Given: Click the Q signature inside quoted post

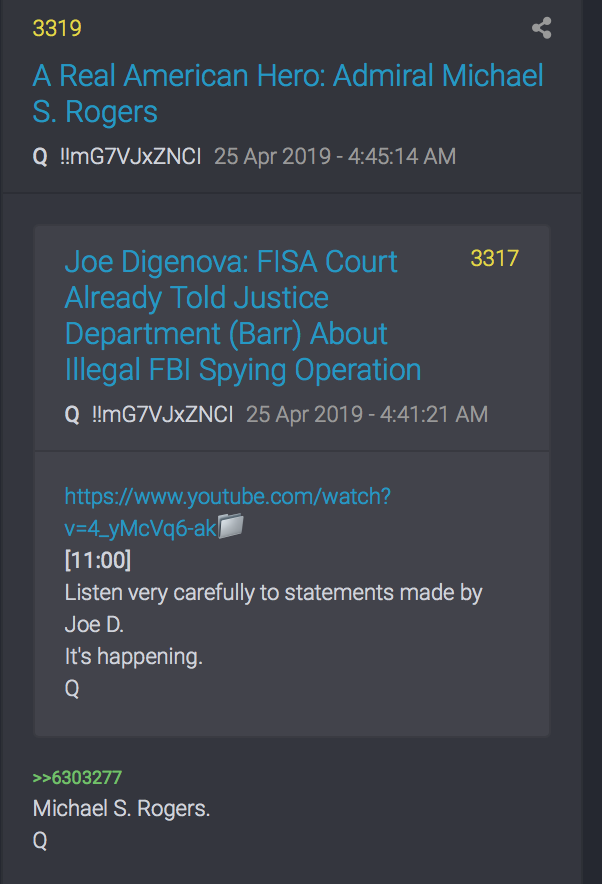Looking at the screenshot, I should (72, 688).
